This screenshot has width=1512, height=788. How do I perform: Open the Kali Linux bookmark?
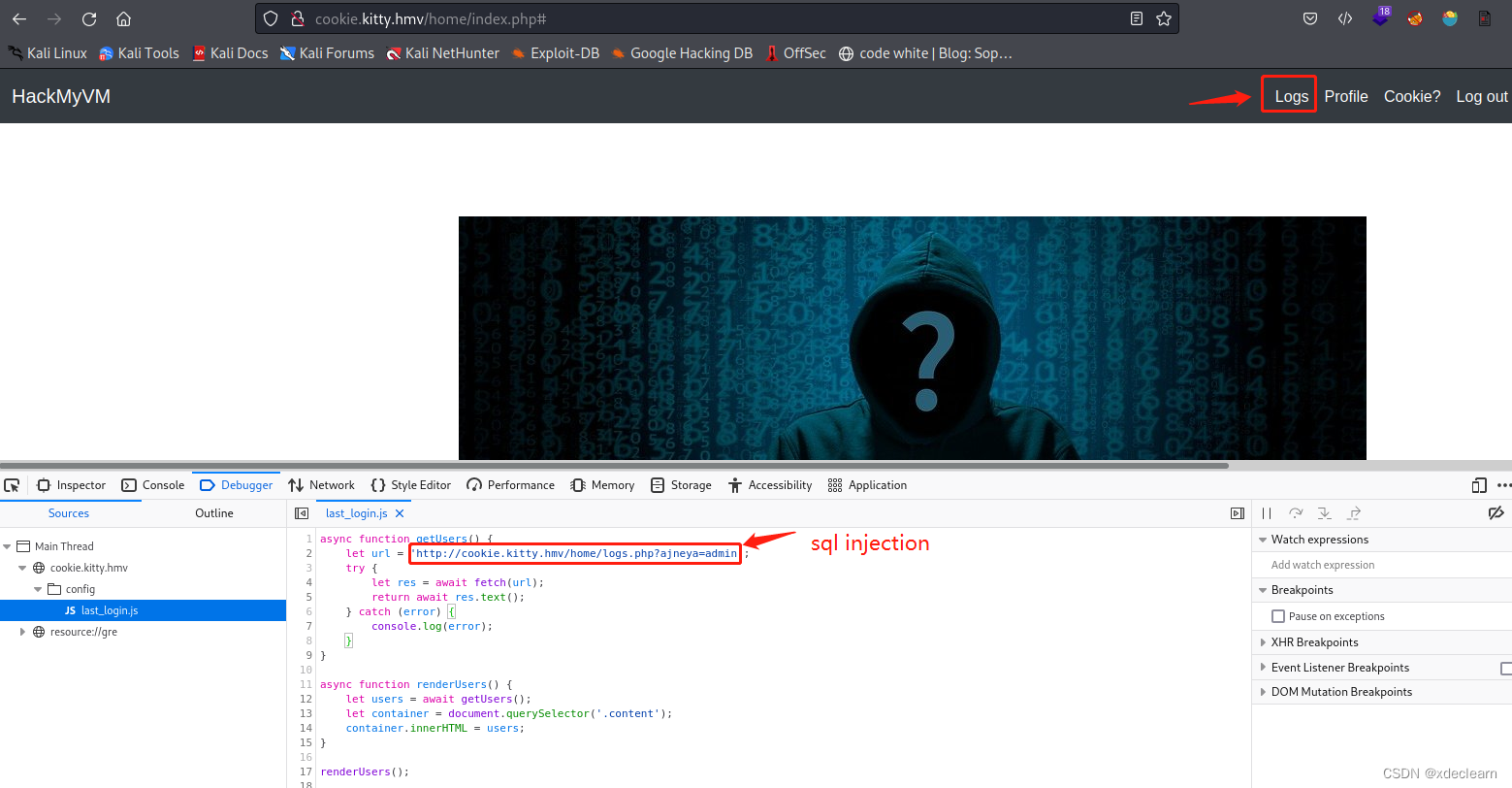pyautogui.click(x=48, y=53)
